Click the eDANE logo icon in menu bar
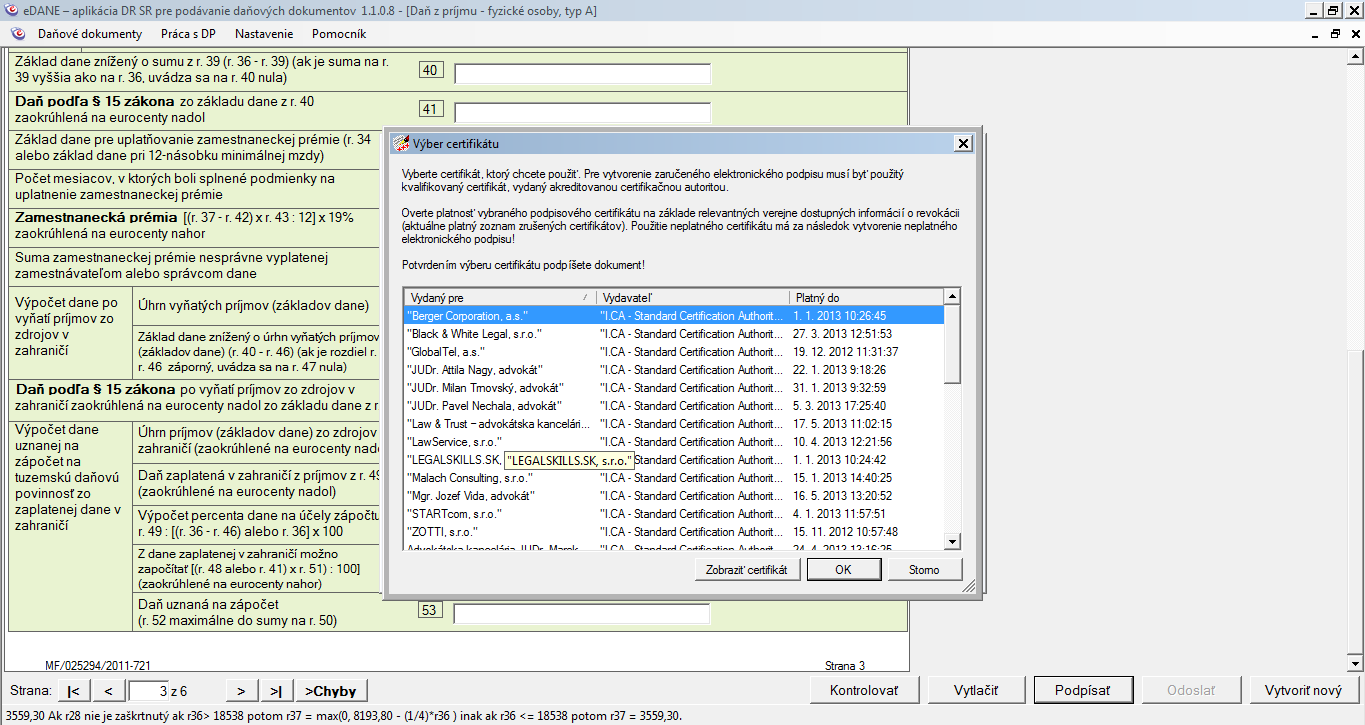This screenshot has height=725, width=1365. pos(17,34)
